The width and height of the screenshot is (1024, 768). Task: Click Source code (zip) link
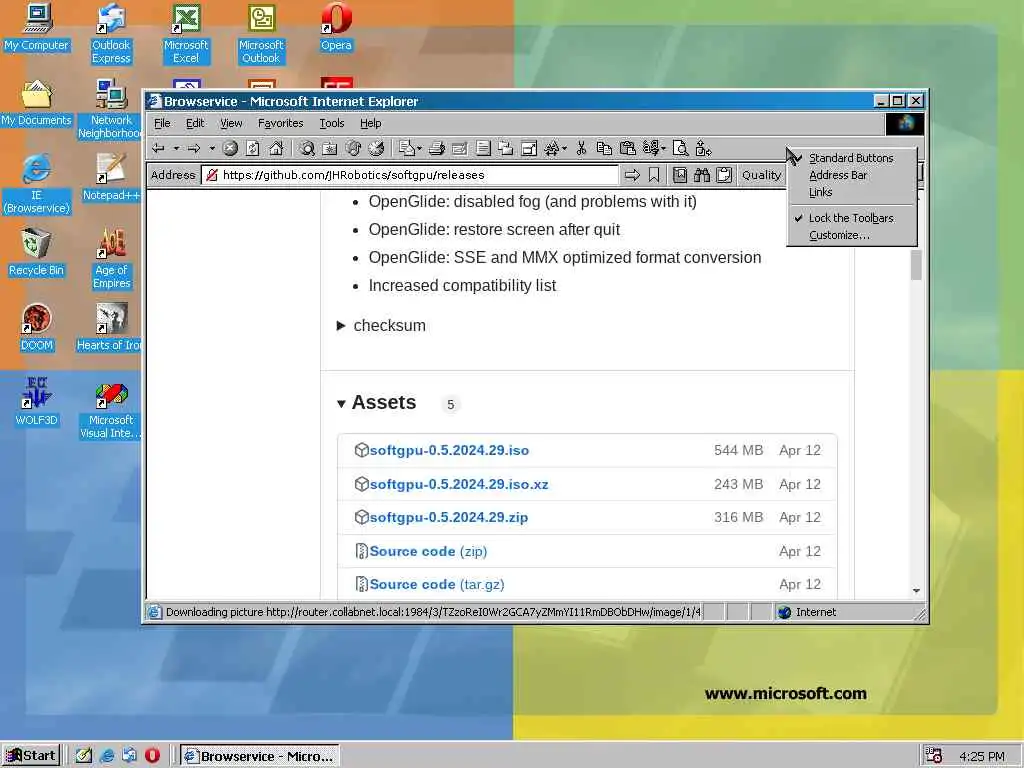click(x=428, y=551)
